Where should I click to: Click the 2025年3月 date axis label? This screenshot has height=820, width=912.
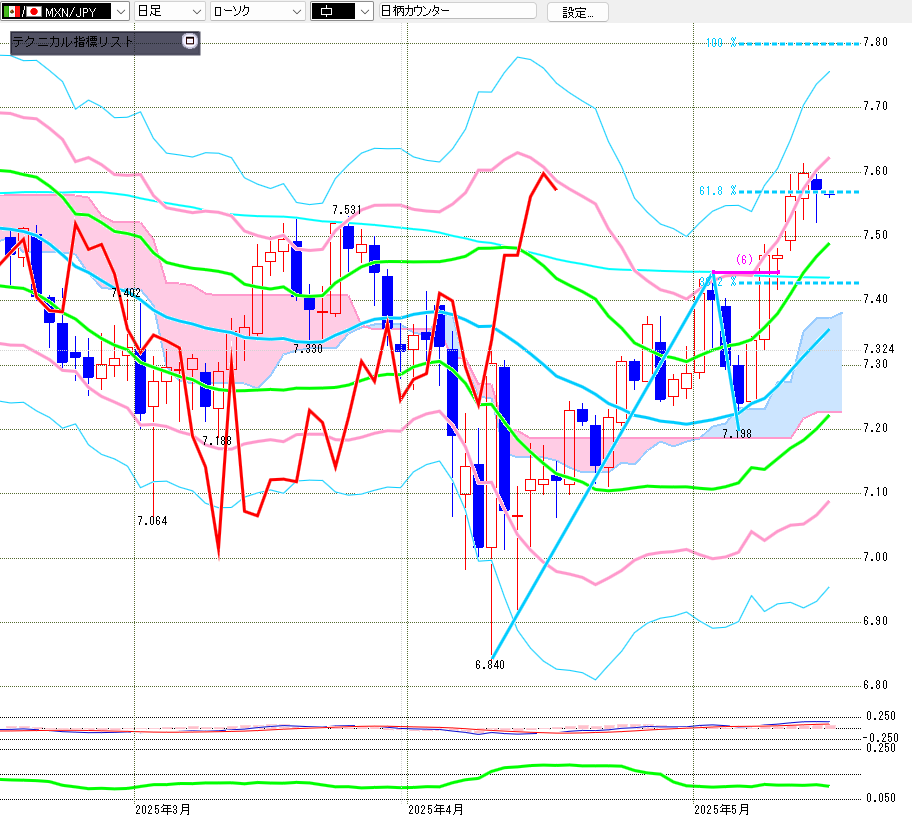click(163, 810)
